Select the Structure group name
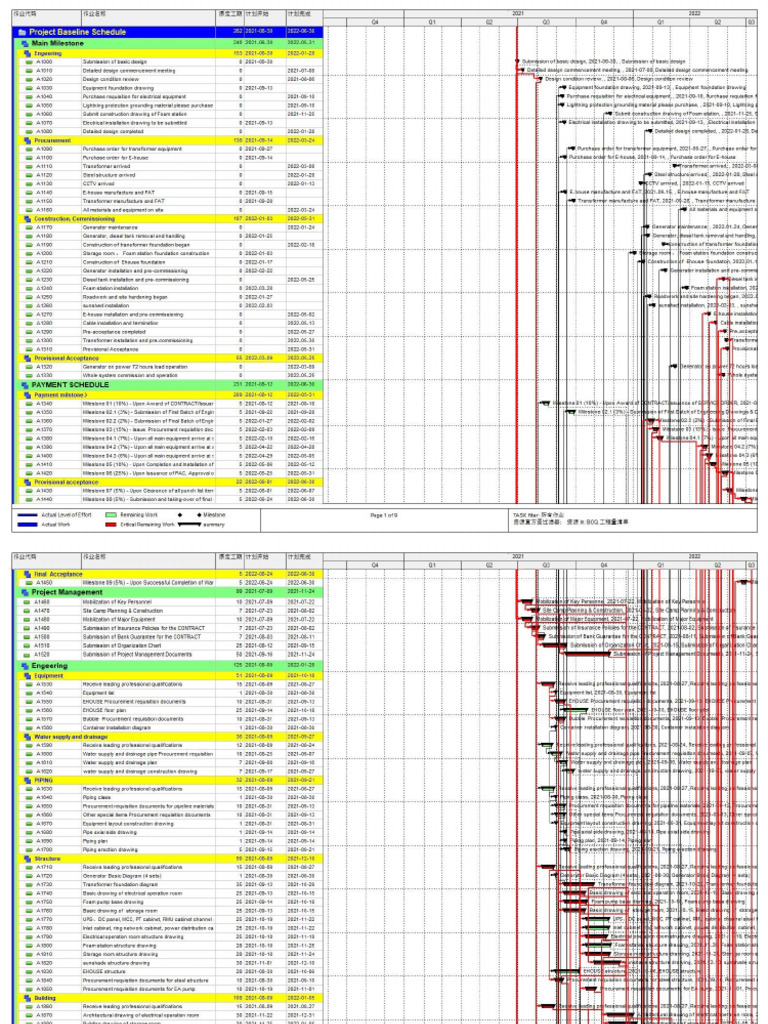768x1024 pixels. tap(47, 859)
